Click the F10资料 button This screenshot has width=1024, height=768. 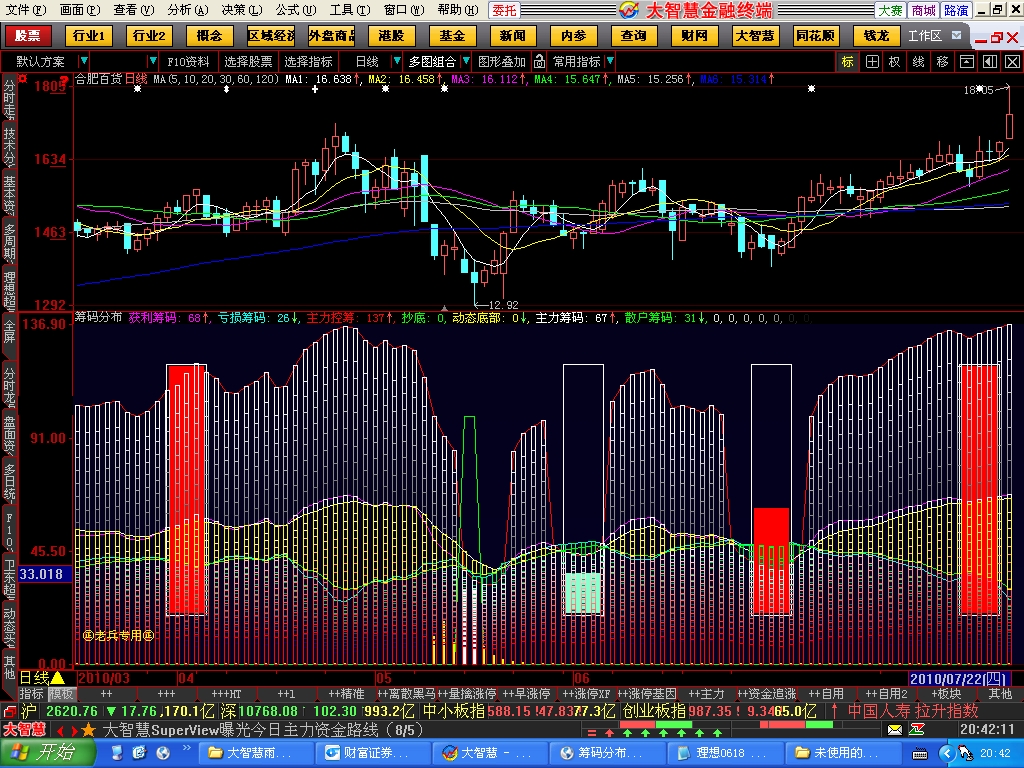click(188, 62)
